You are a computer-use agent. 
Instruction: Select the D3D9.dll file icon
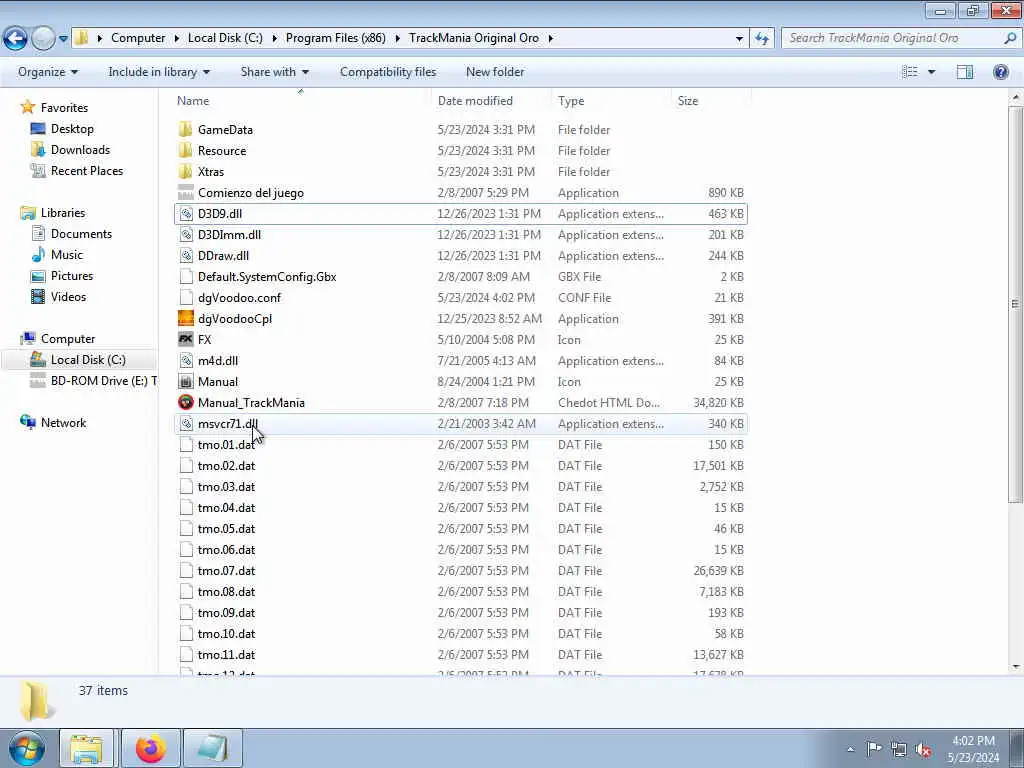click(x=185, y=214)
